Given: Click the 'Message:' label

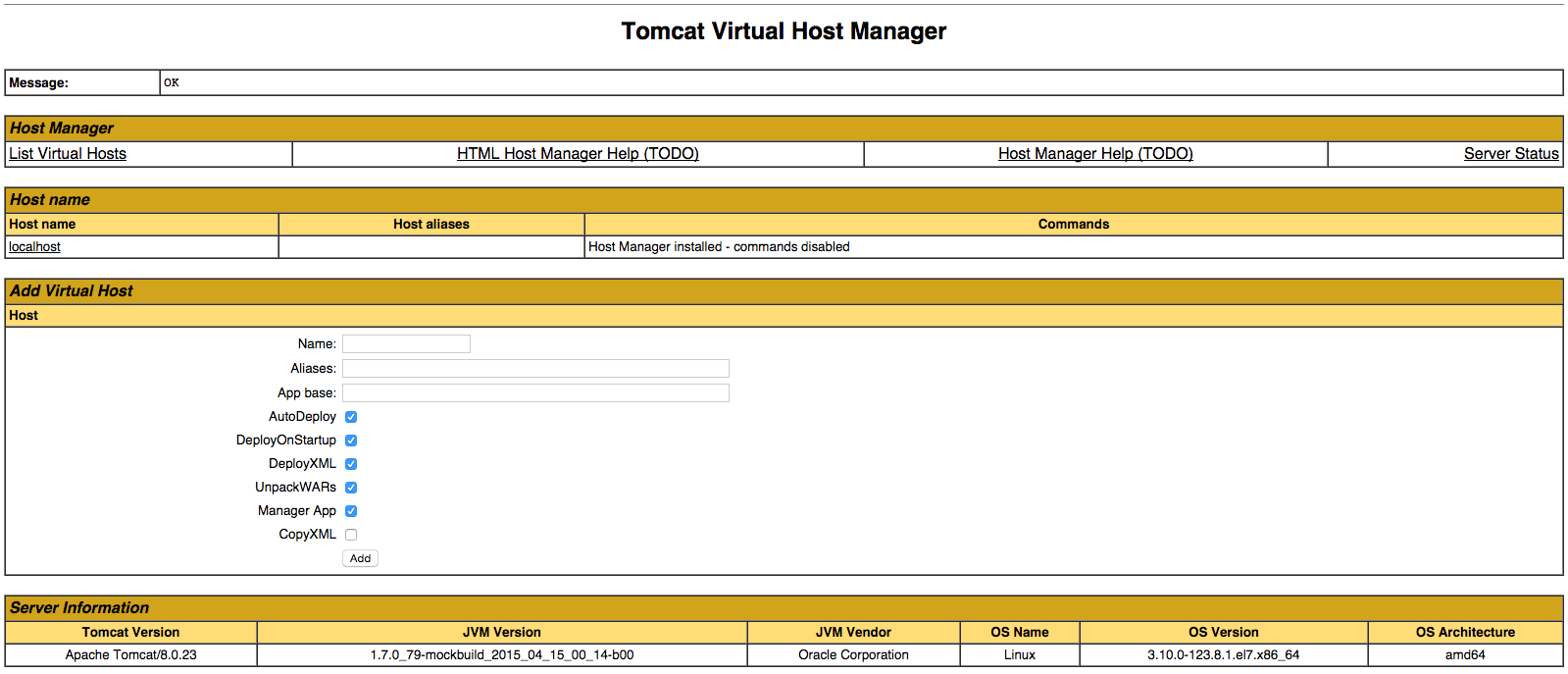Looking at the screenshot, I should (x=39, y=83).
